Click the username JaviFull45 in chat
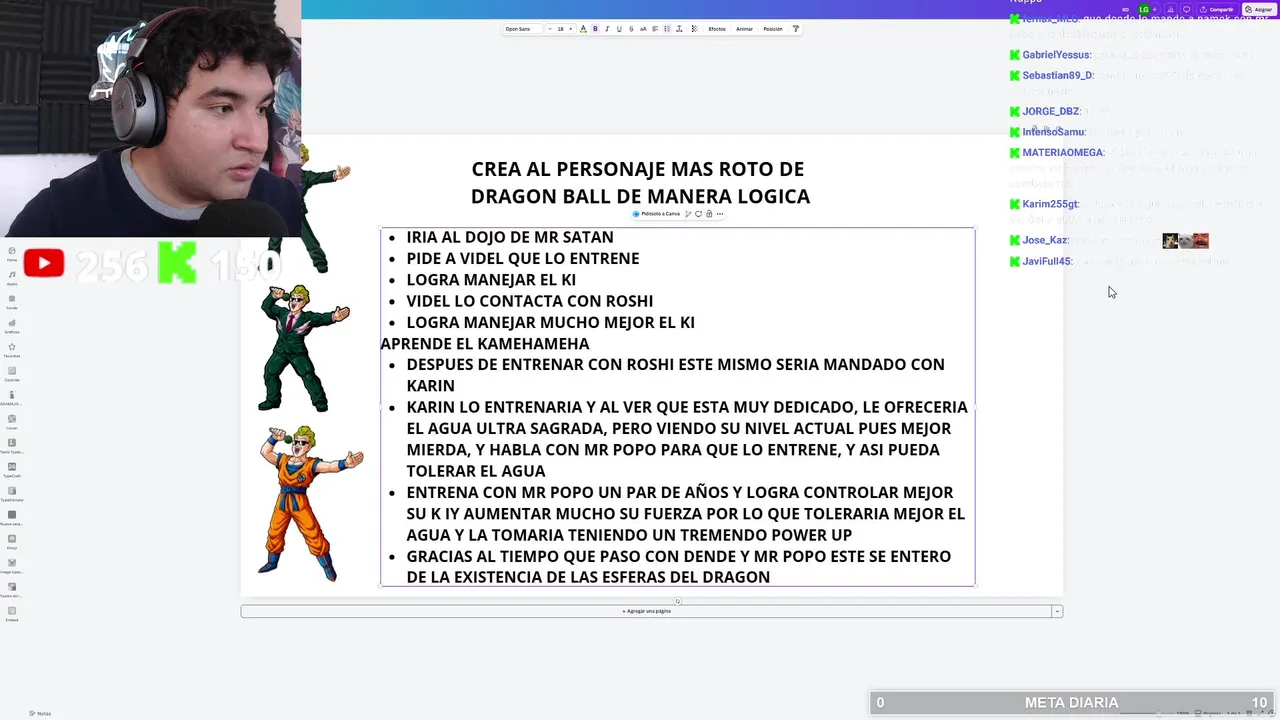This screenshot has width=1280, height=720. point(1047,261)
